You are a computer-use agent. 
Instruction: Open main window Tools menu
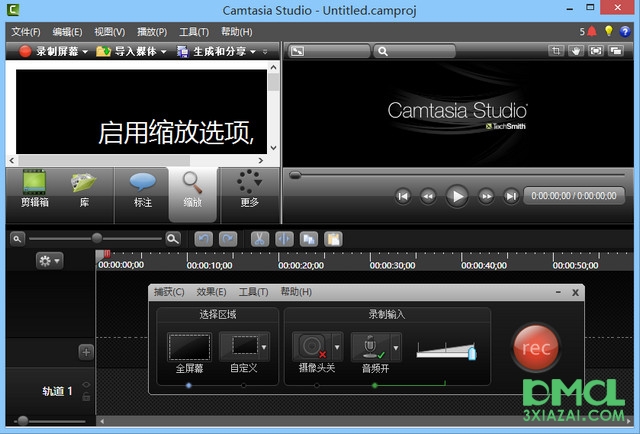coord(194,32)
